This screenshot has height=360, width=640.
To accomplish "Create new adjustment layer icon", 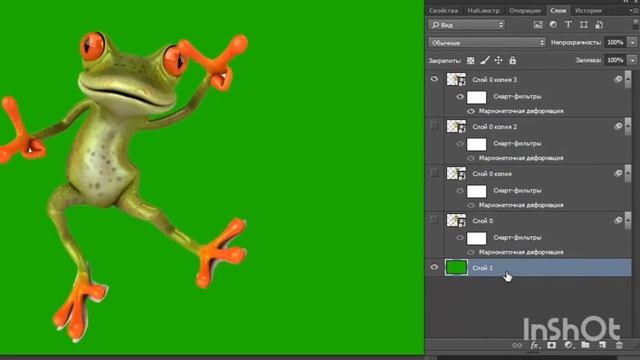I will click(x=569, y=345).
